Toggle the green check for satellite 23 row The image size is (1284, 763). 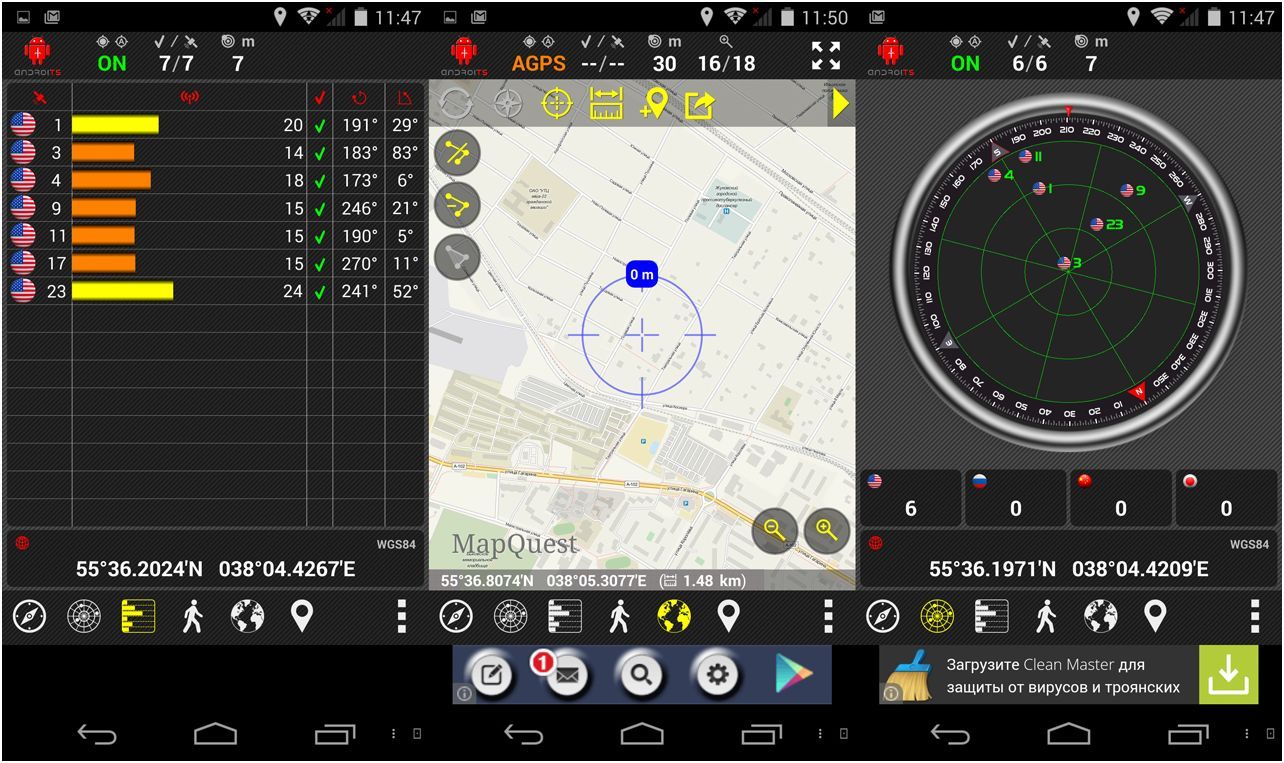point(320,292)
